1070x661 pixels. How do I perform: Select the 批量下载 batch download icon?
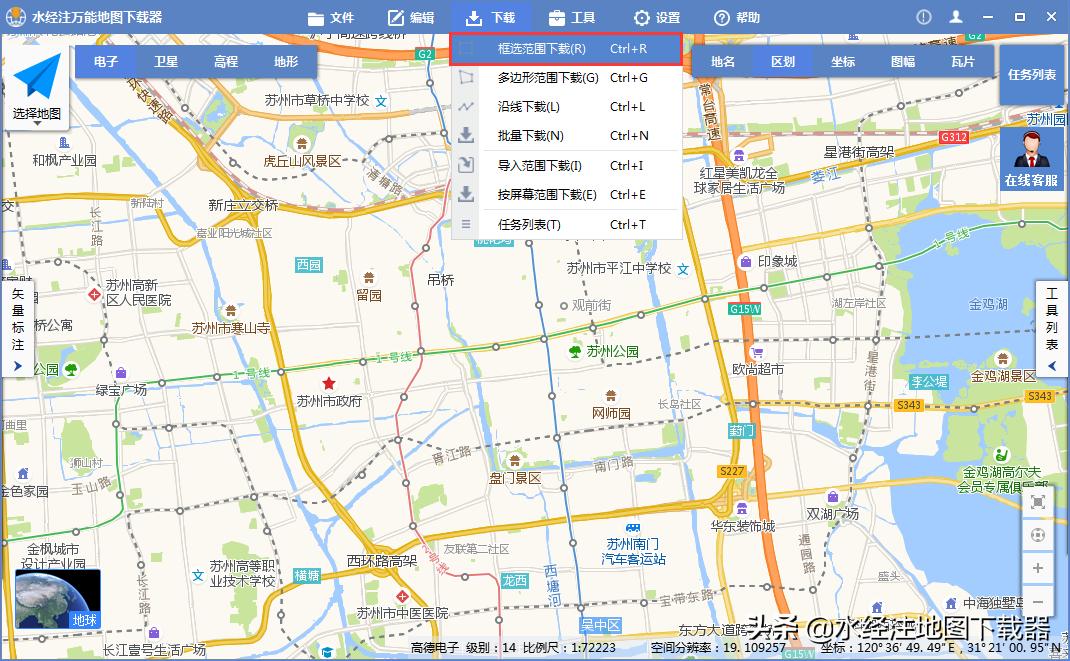[466, 135]
